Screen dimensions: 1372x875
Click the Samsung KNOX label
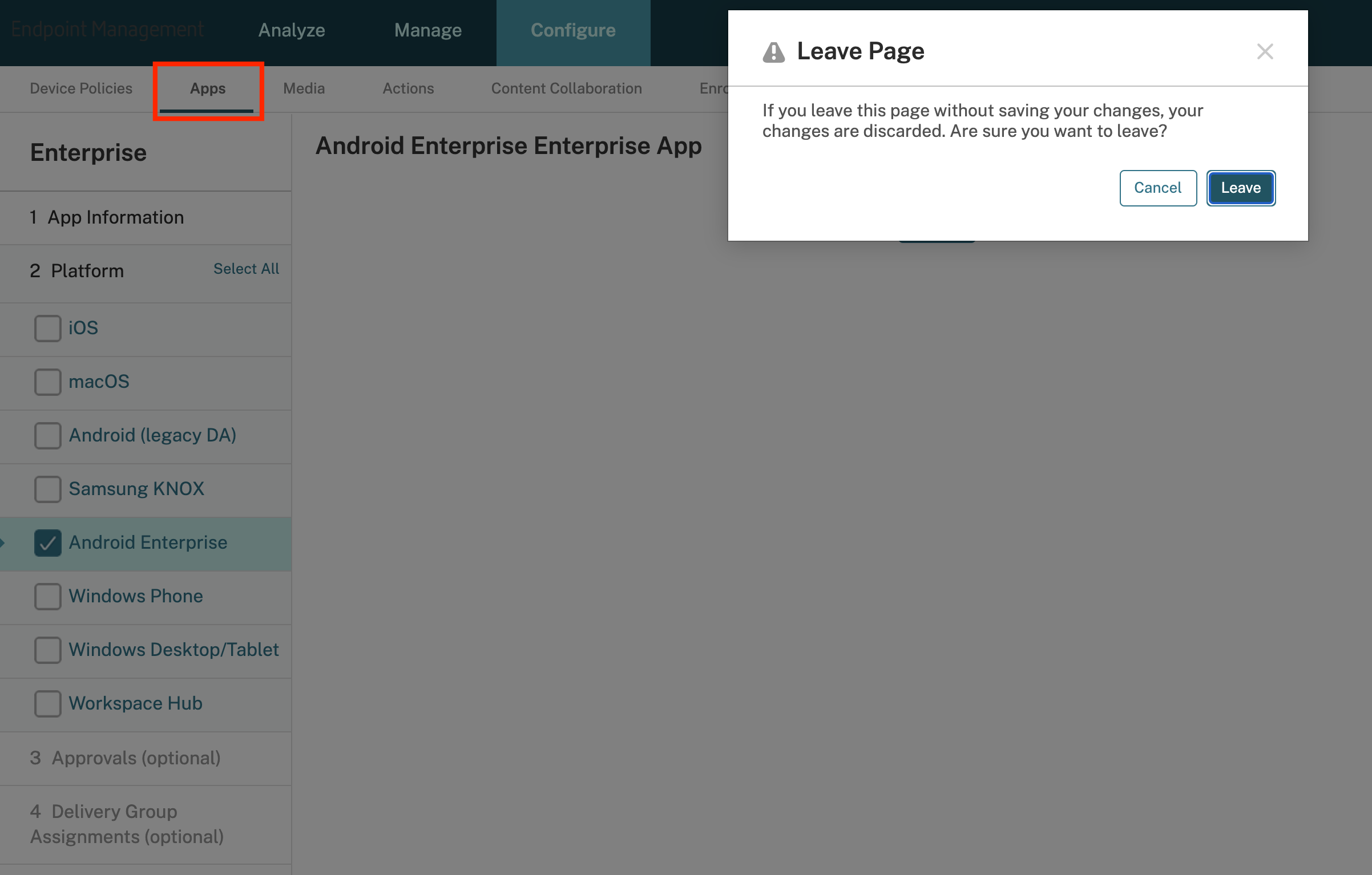[x=136, y=489]
